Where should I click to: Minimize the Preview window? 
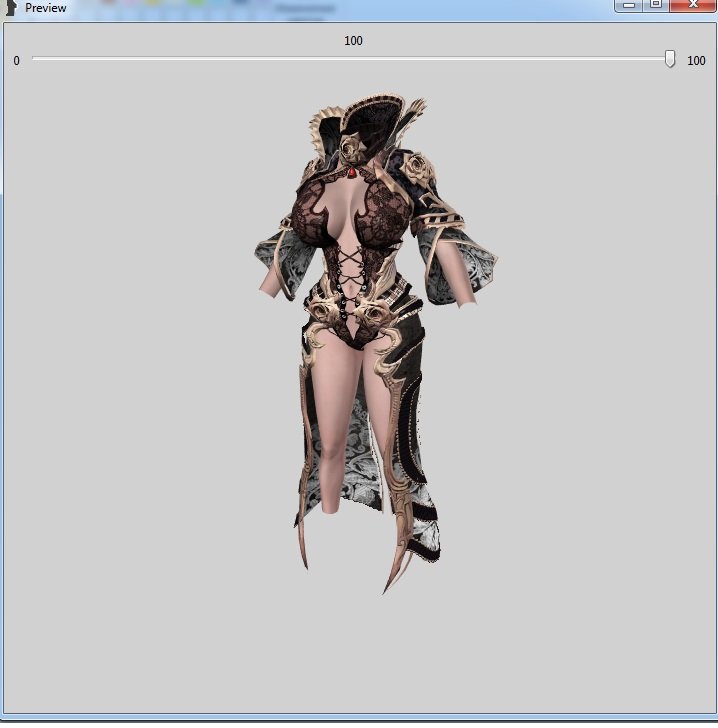tap(629, 5)
